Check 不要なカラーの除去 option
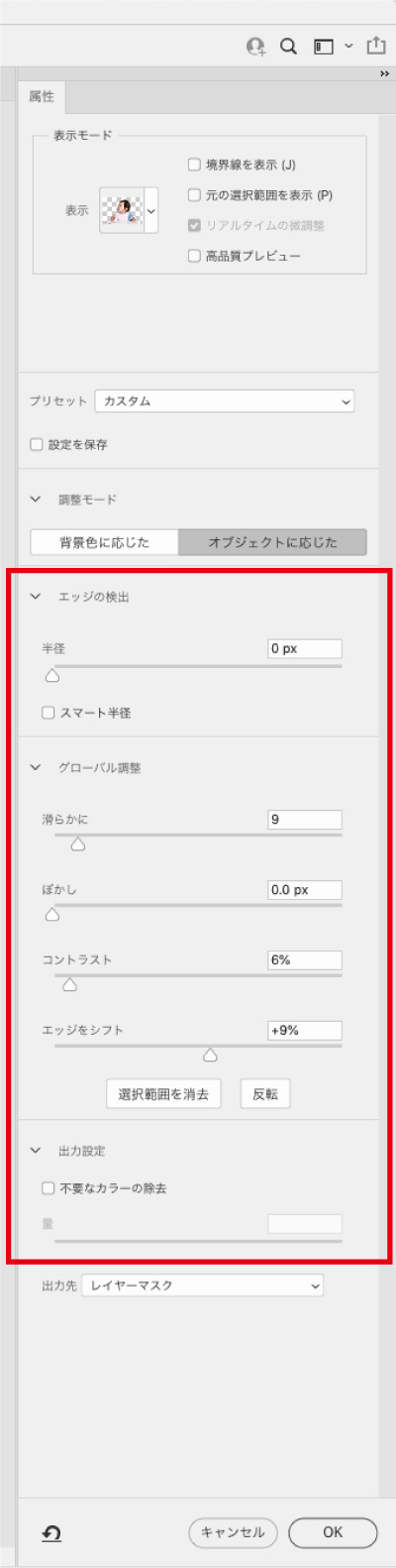396x1568 pixels. [48, 1187]
